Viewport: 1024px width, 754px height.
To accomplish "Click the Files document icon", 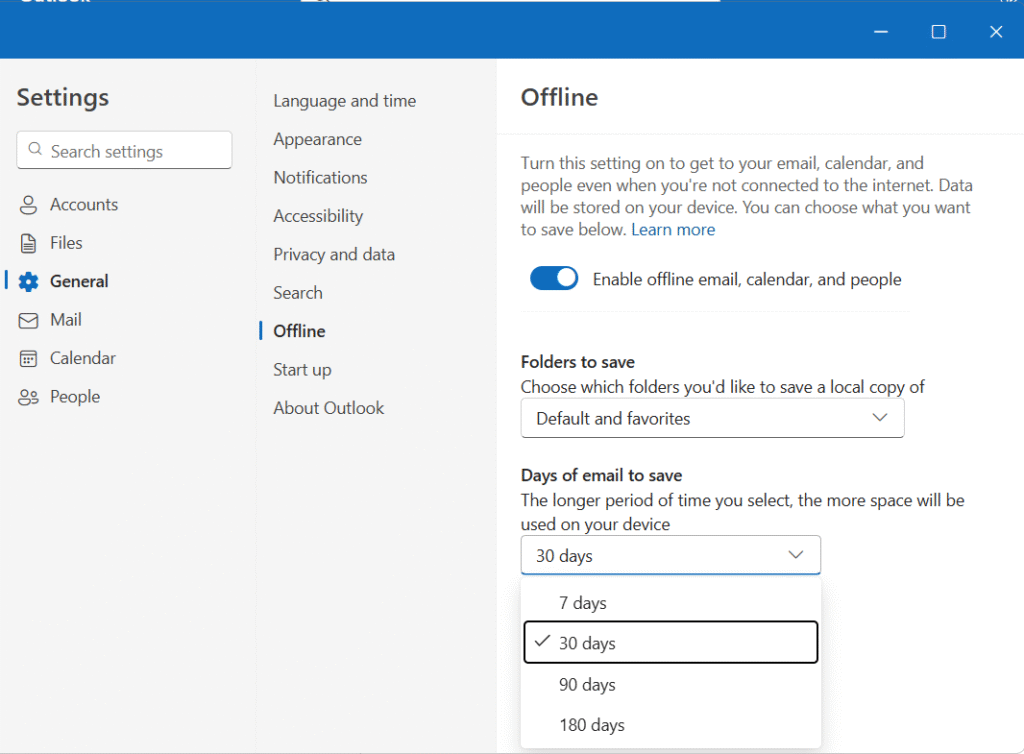I will click(x=29, y=243).
